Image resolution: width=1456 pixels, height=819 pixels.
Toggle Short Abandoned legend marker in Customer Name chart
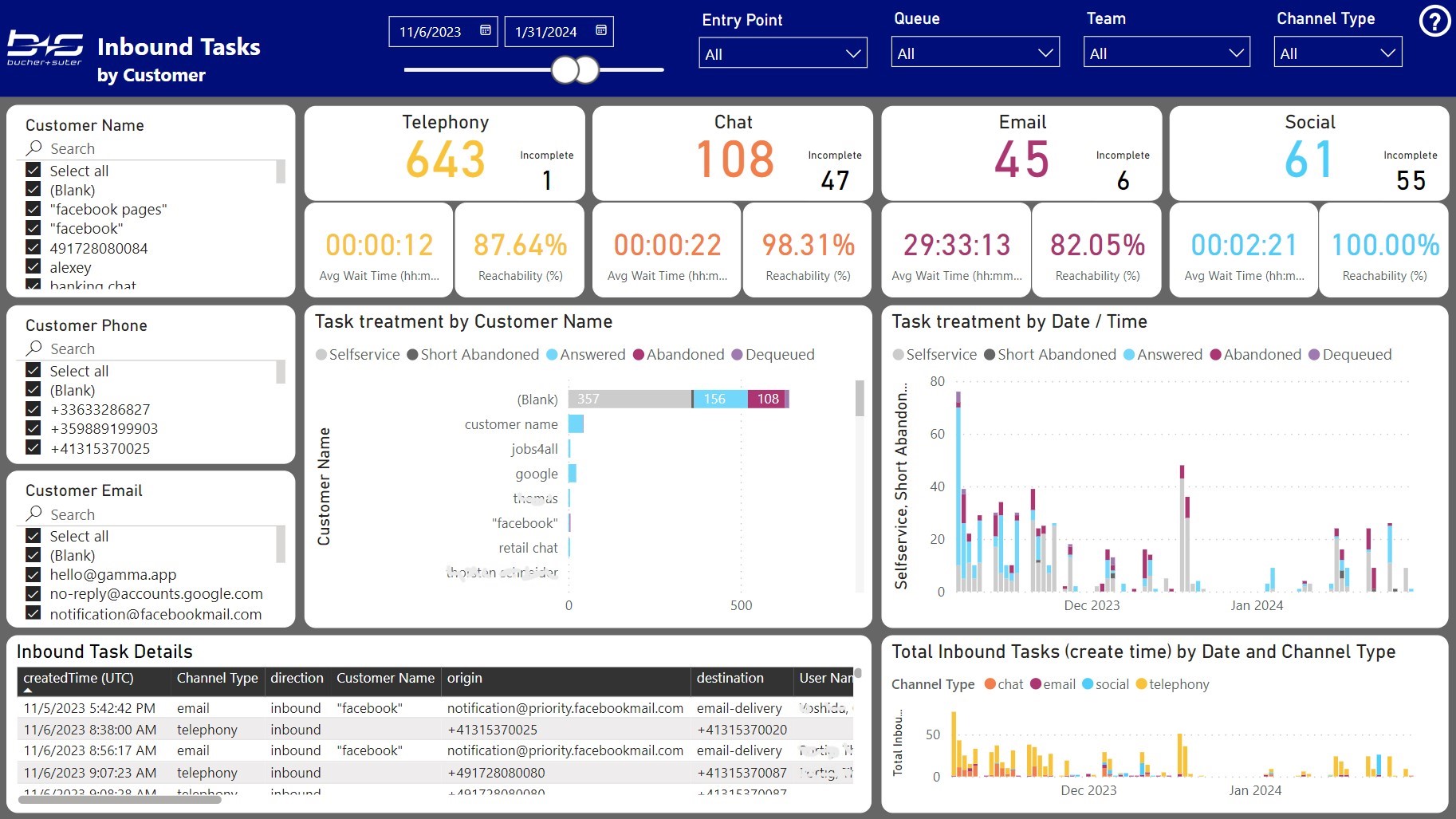[412, 355]
